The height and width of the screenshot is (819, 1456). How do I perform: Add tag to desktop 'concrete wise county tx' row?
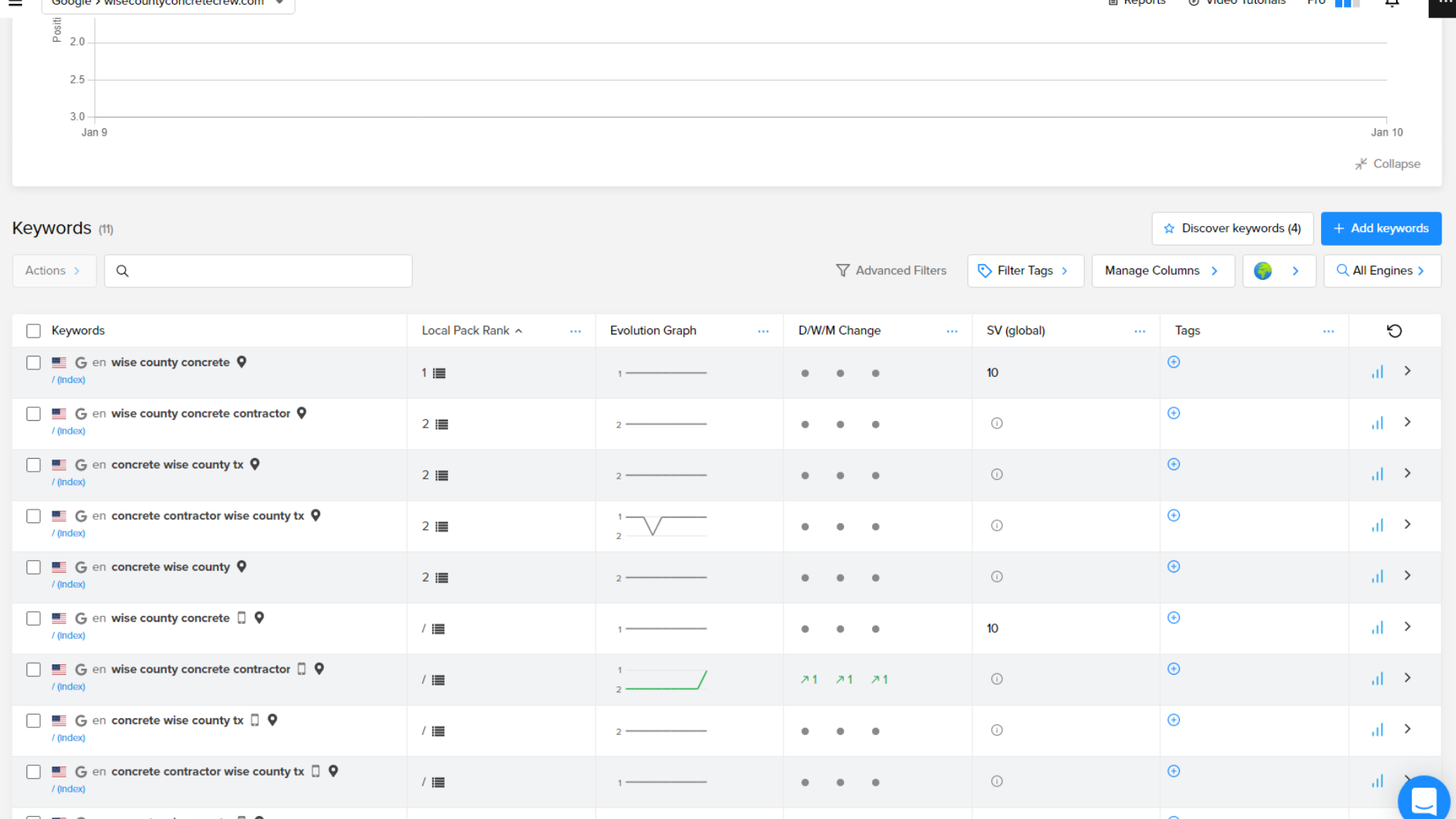point(1173,464)
